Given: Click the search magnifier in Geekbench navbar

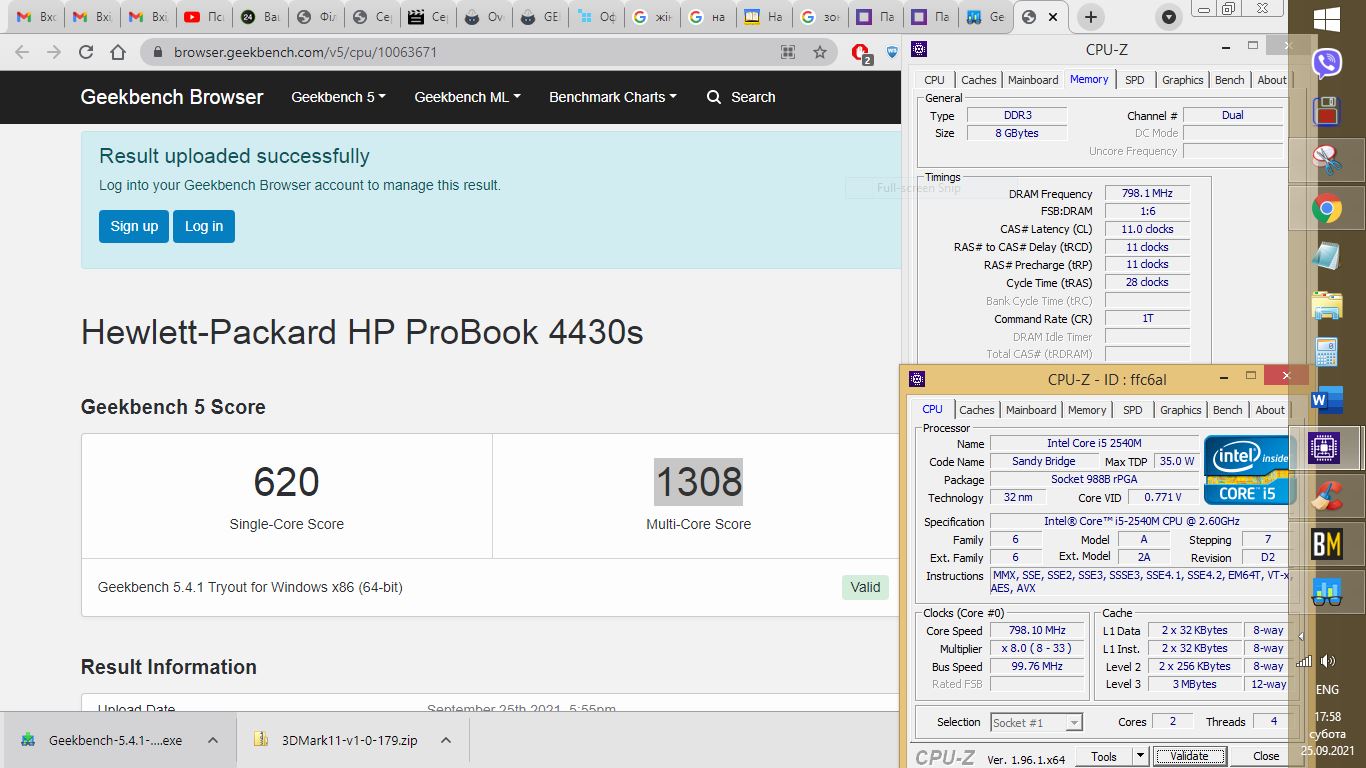Looking at the screenshot, I should point(714,97).
